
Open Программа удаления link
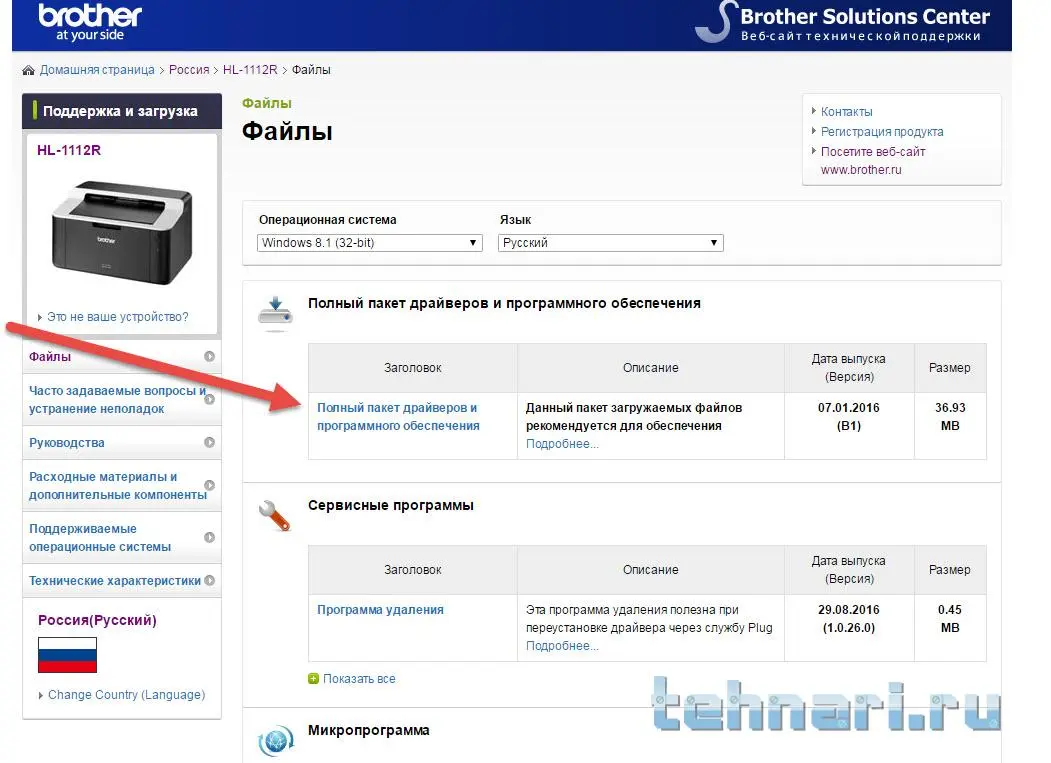click(380, 609)
